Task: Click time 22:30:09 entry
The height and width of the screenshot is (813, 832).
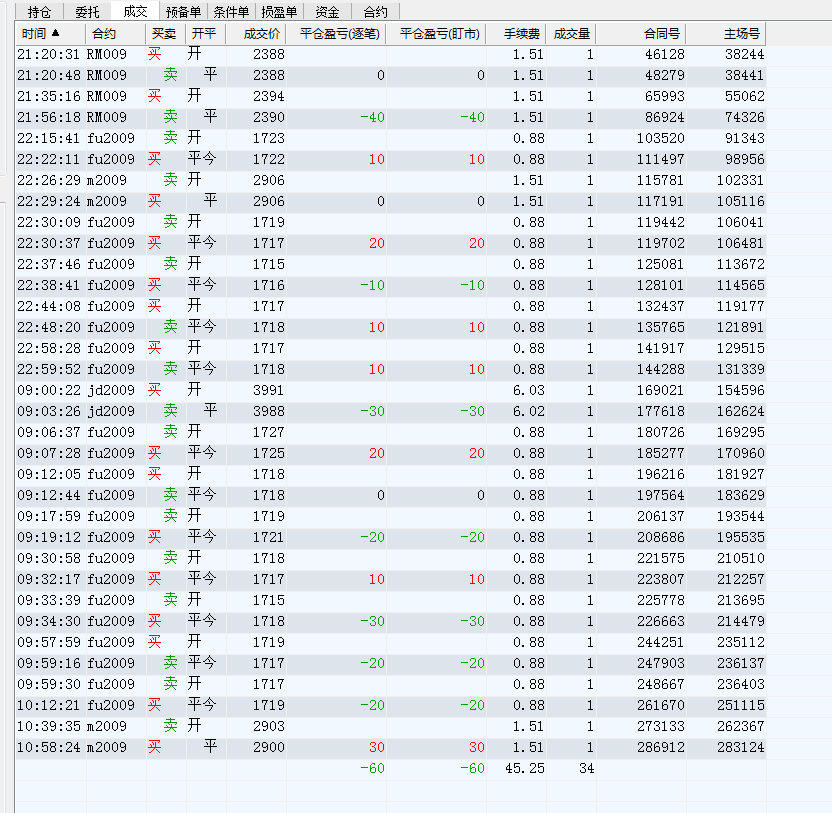Action: point(49,222)
